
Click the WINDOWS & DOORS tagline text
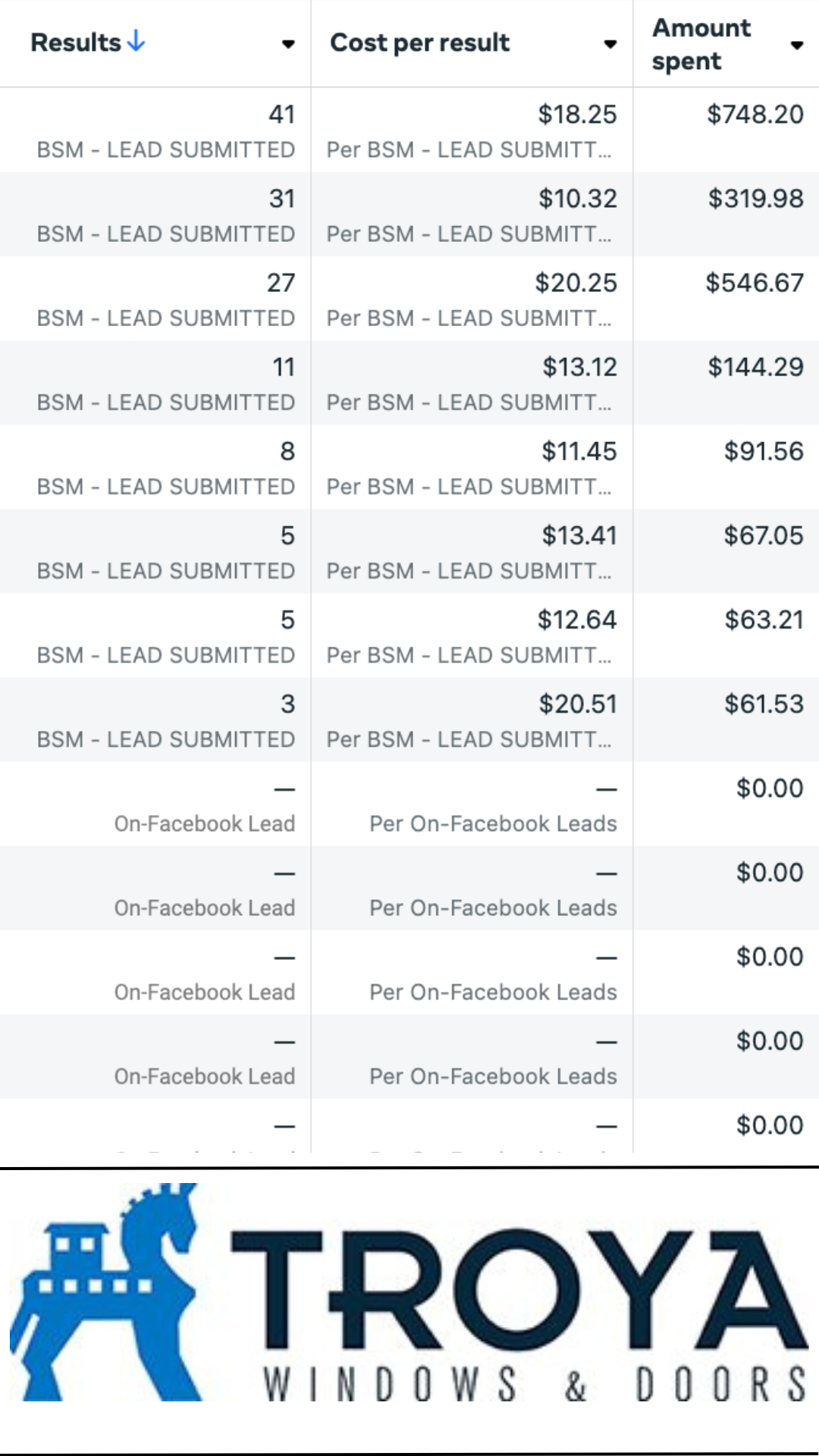[x=534, y=1384]
